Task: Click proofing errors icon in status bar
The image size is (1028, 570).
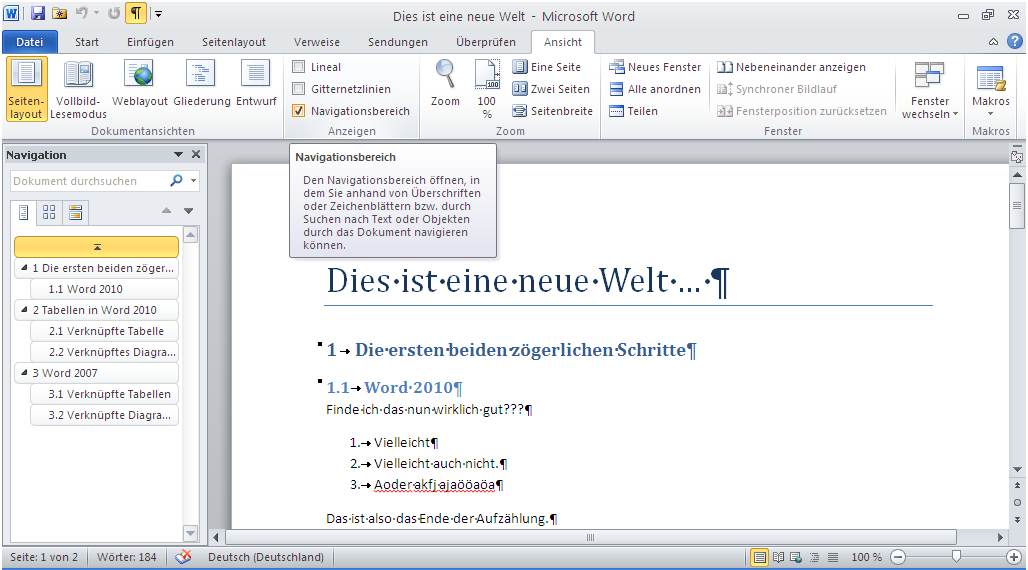Action: coord(184,557)
